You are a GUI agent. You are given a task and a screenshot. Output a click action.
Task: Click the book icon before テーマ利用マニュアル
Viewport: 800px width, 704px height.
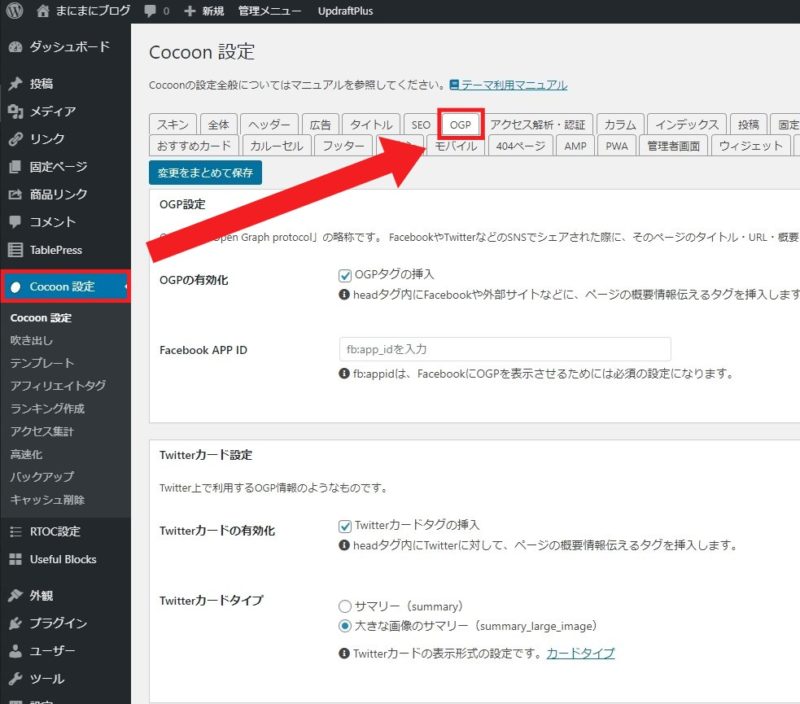(454, 85)
